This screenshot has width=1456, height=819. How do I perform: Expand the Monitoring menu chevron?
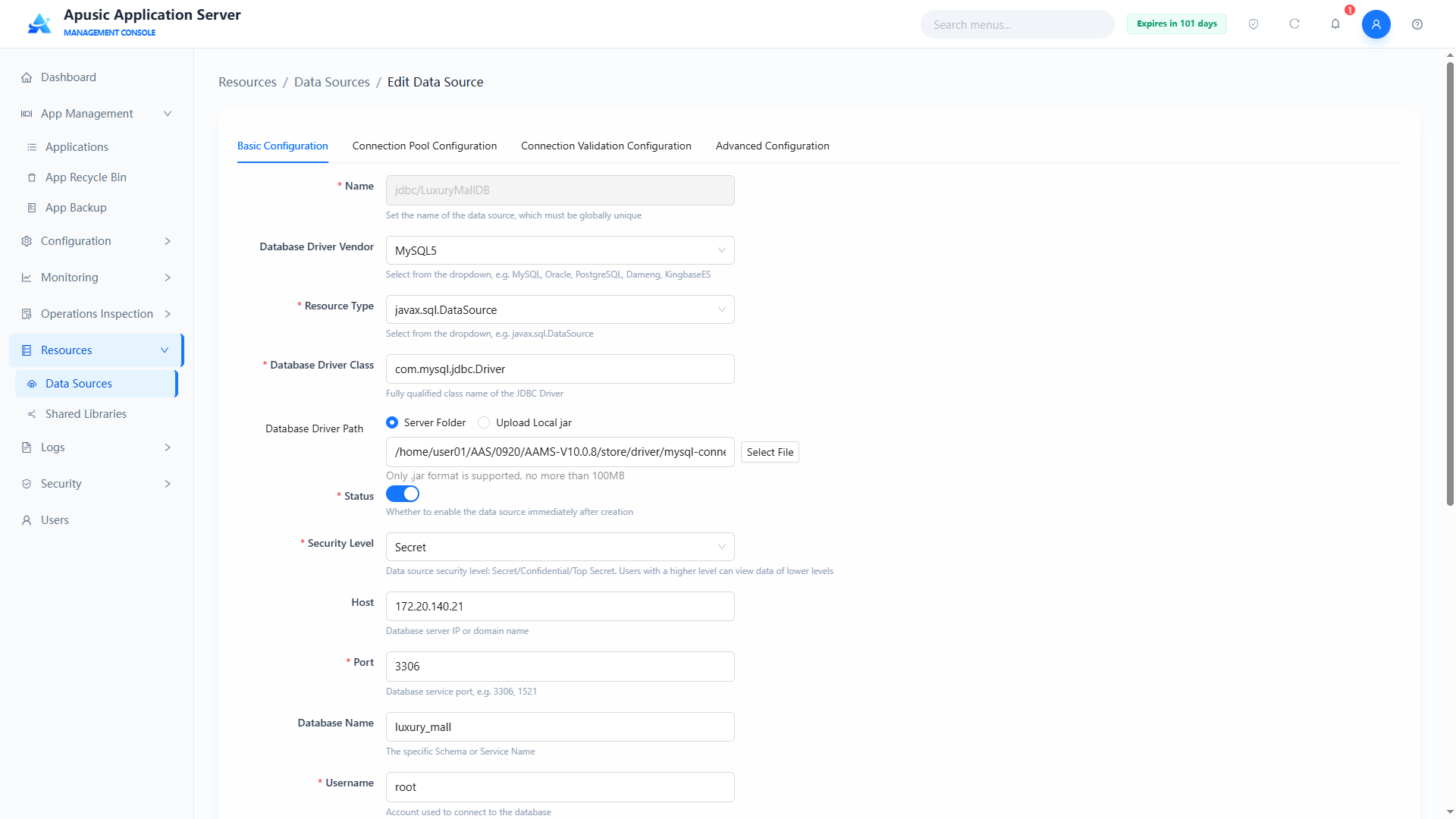168,278
